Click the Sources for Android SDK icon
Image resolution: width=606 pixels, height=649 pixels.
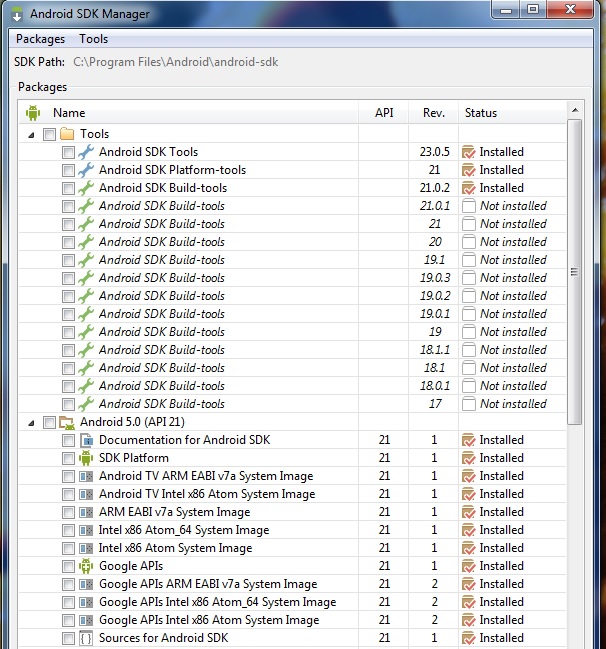[x=85, y=638]
